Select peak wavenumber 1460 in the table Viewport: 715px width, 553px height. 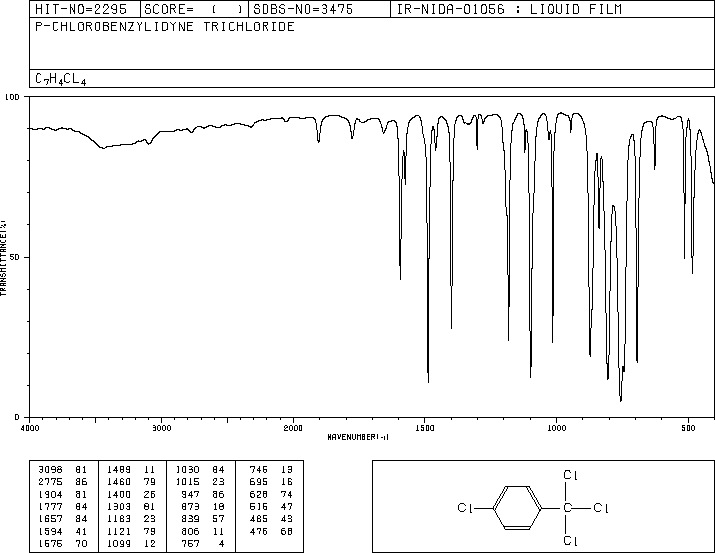[x=119, y=482]
